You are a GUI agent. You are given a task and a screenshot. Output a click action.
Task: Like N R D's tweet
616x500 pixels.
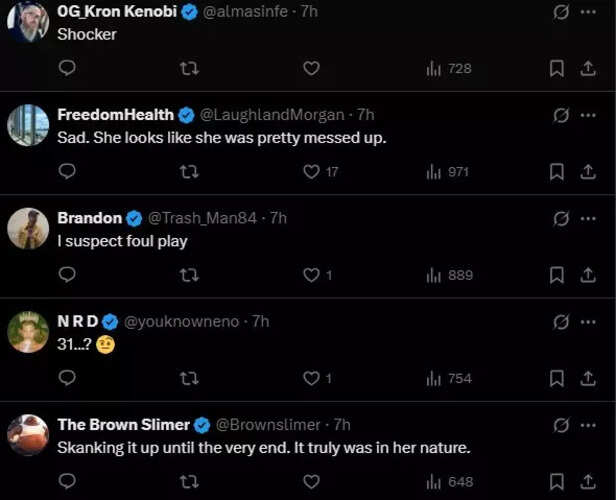[311, 378]
